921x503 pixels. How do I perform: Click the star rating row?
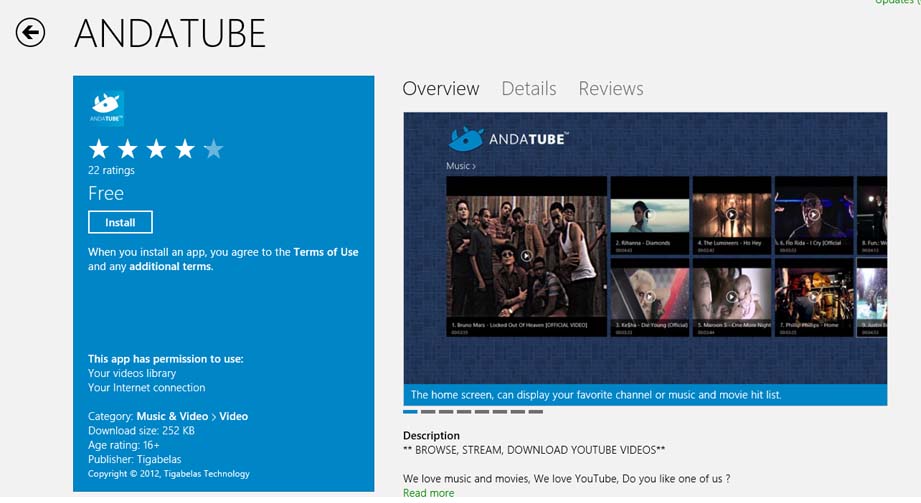click(x=156, y=149)
